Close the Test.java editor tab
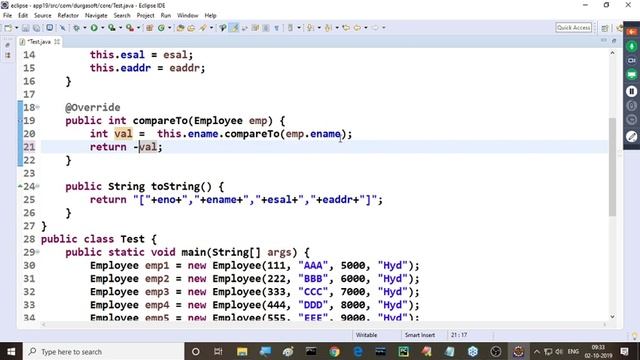 57,42
